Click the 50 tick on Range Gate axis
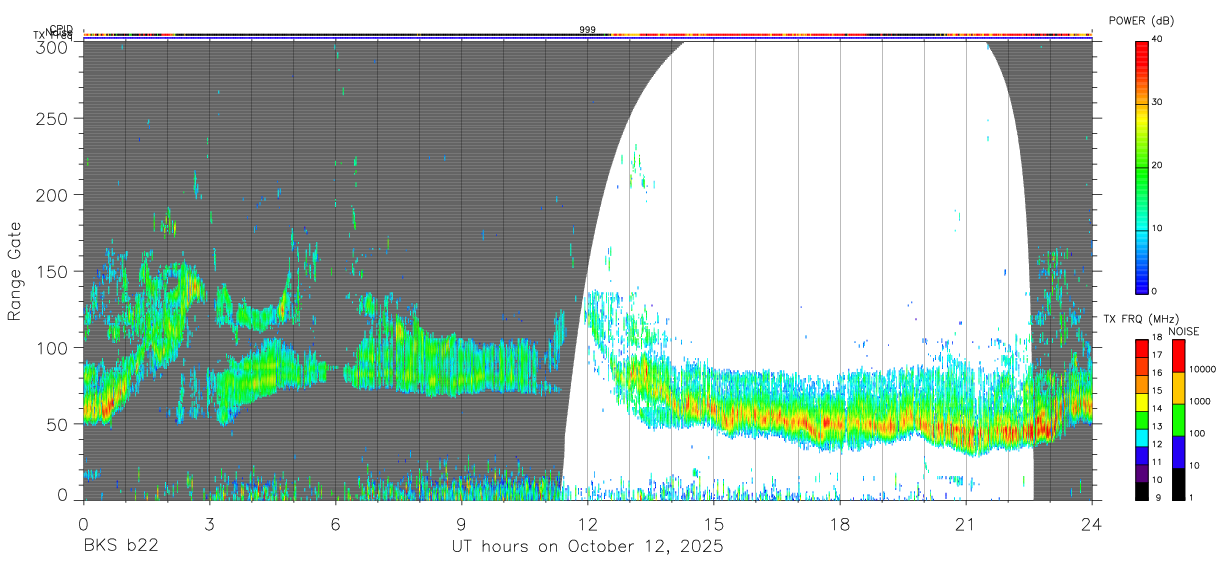Image resolution: width=1228 pixels, height=567 pixels. pyautogui.click(x=57, y=423)
